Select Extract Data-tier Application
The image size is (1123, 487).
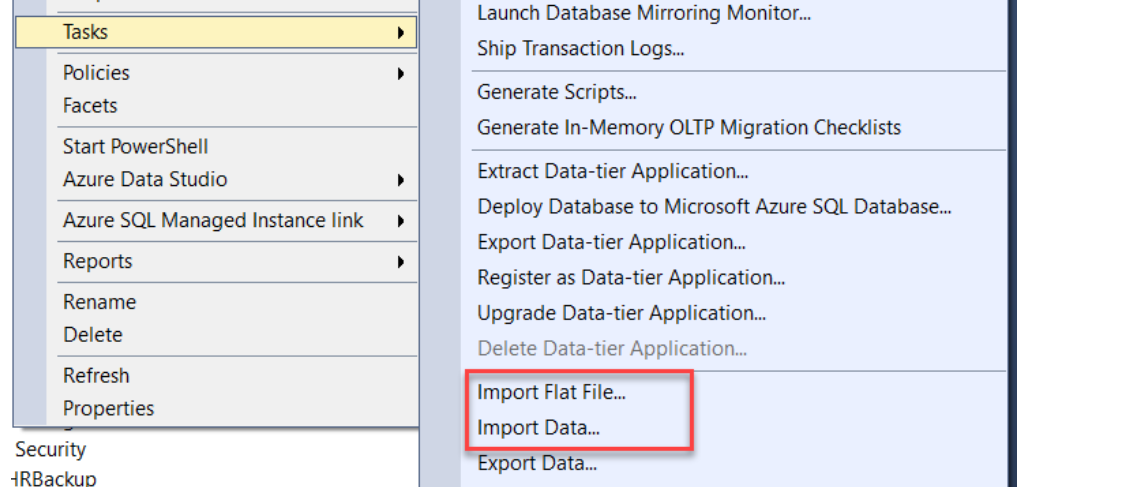point(613,172)
